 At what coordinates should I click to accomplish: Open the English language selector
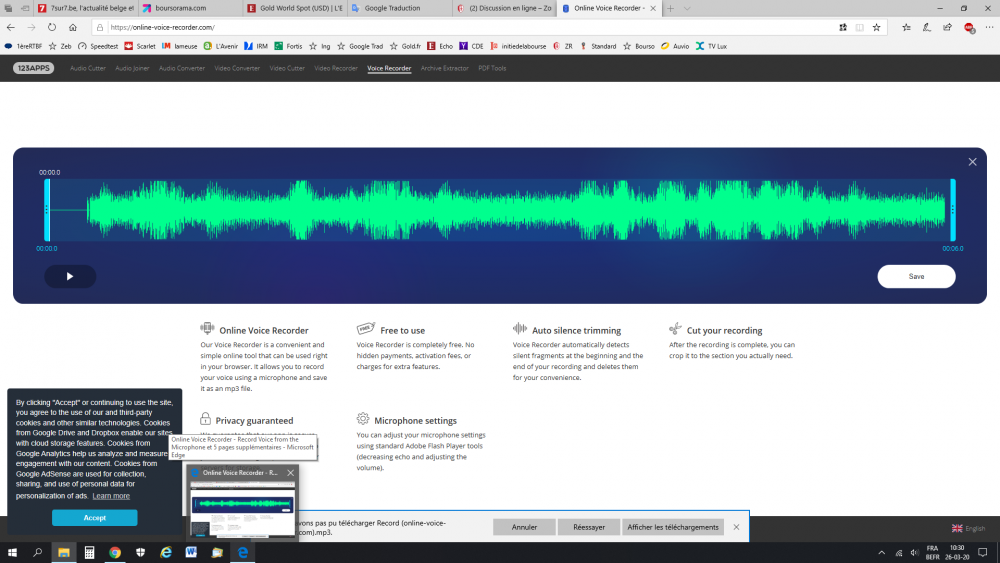968,528
